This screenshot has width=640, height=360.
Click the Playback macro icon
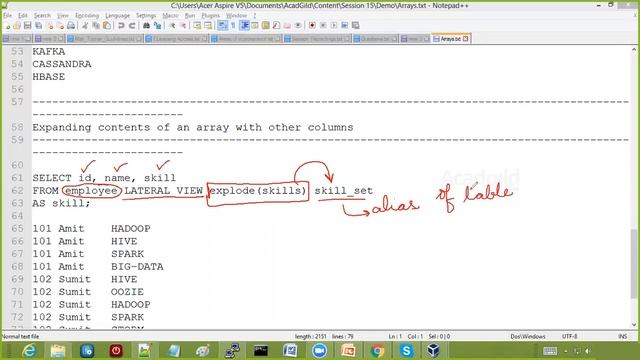coord(334,26)
